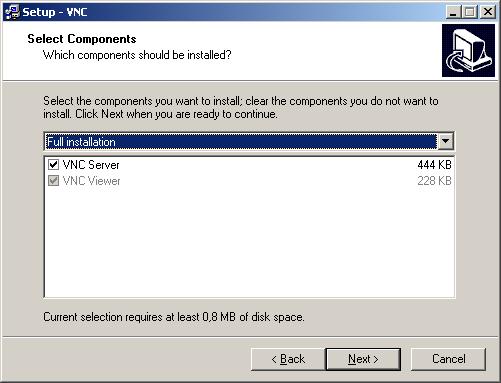Click the disabled maximize button

click(x=470, y=12)
